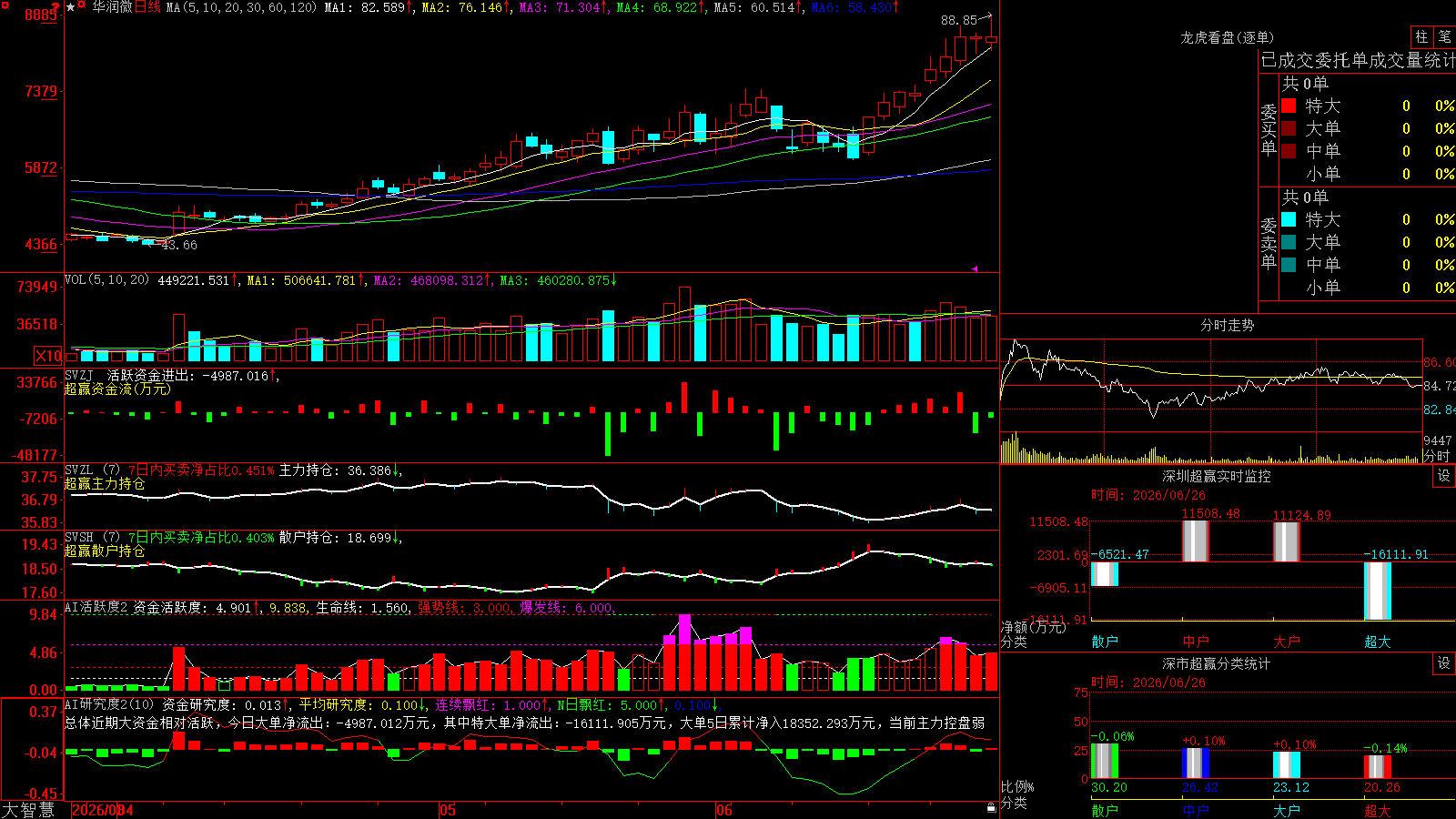Image resolution: width=1456 pixels, height=819 pixels.
Task: Click the MA2: 76.146 value
Action: (x=464, y=7)
